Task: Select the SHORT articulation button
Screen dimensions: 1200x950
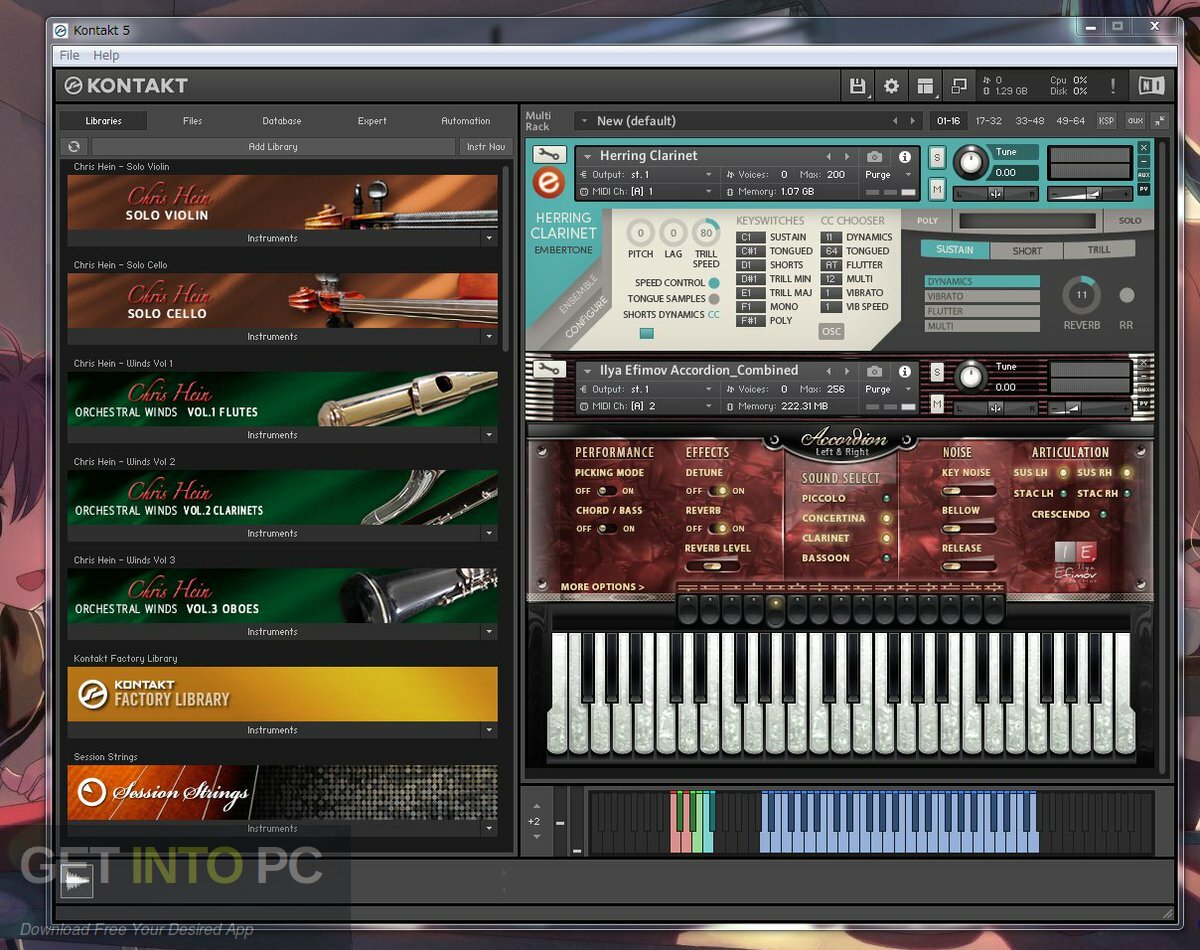Action: click(1026, 250)
